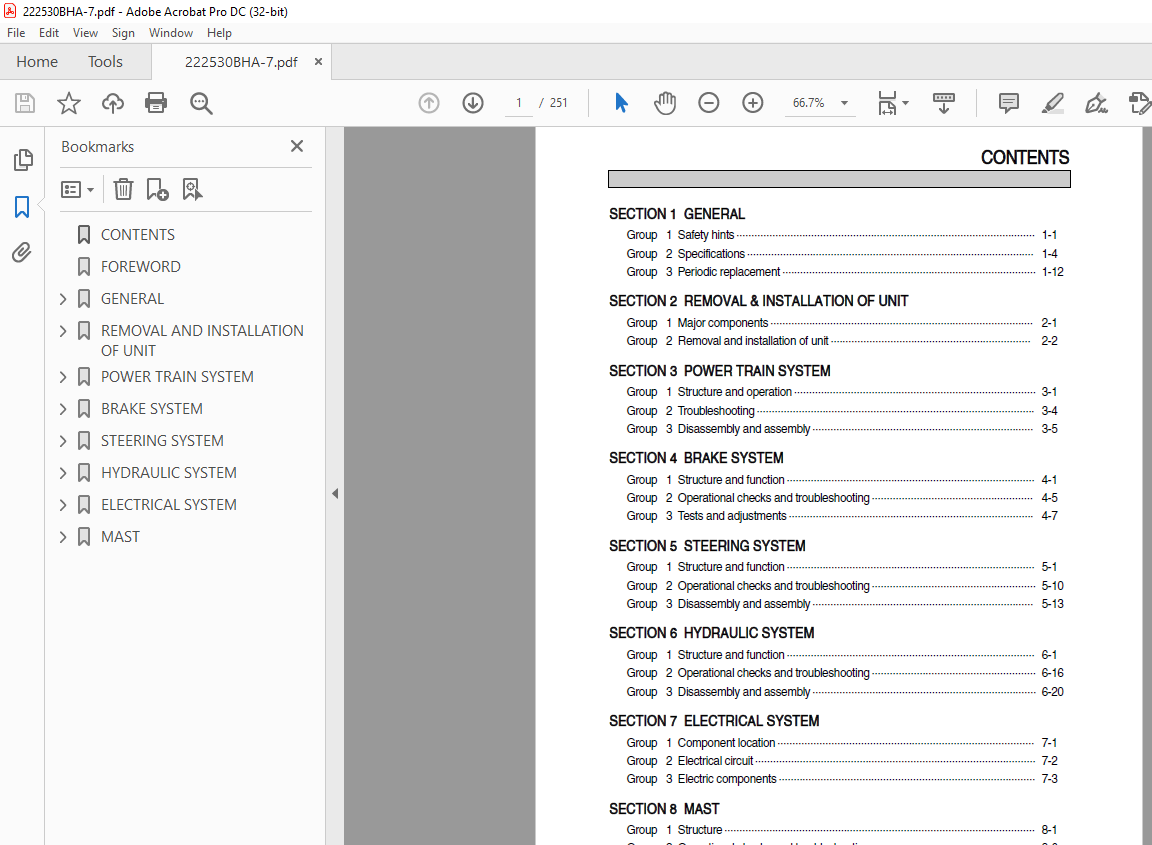The width and height of the screenshot is (1152, 845).
Task: Zoom in with the plus button
Action: (x=753, y=103)
